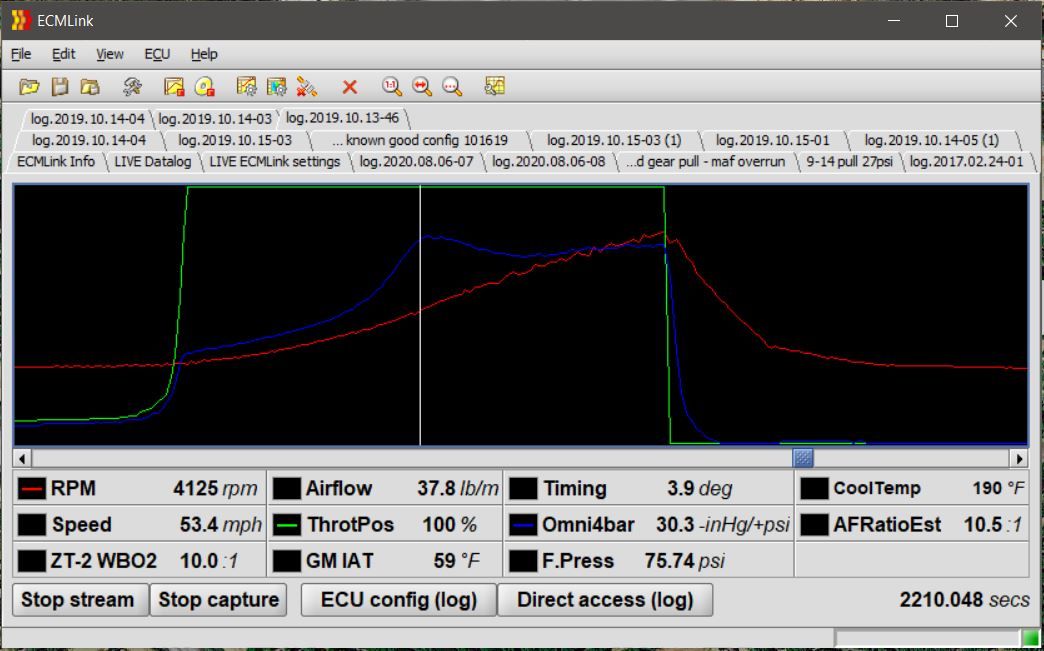Screen dimensions: 1044x651
Task: Click the RPM value 4125 rpm
Action: click(x=215, y=489)
